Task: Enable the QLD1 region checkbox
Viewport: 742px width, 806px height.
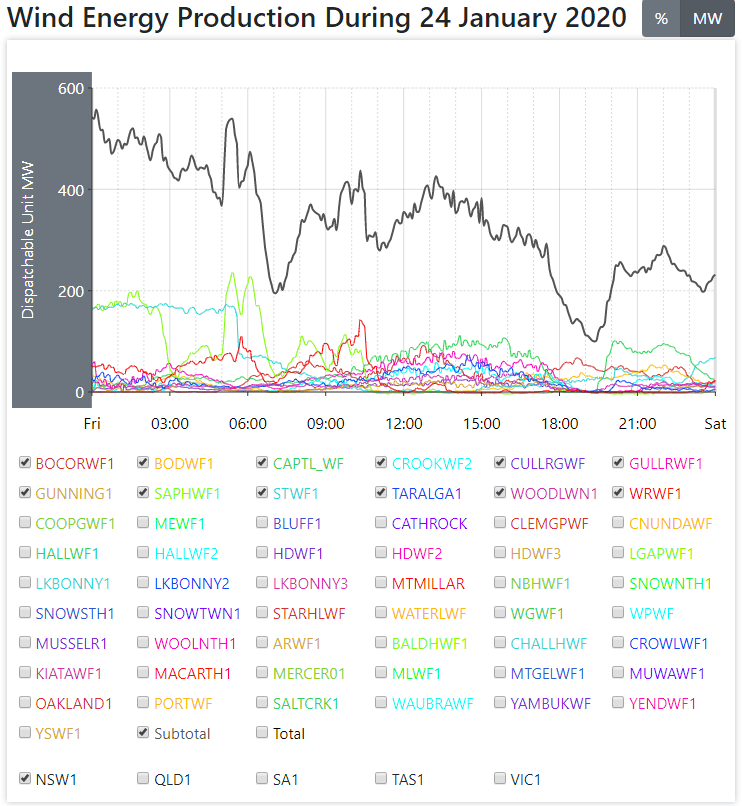Action: (x=144, y=778)
